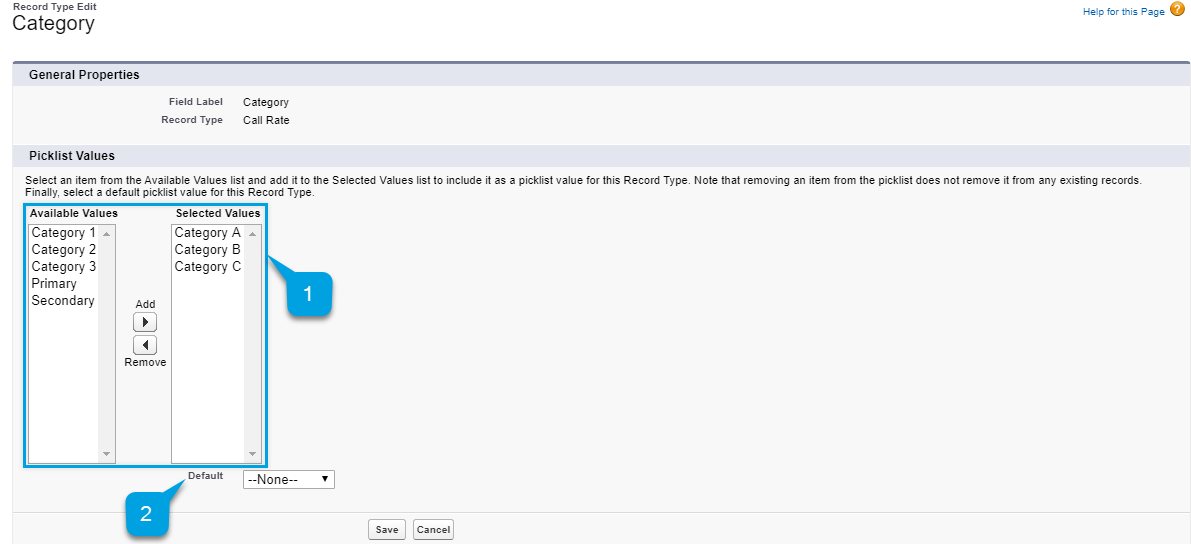Select Category 2 in Available Values
This screenshot has width=1191, height=544.
64,250
